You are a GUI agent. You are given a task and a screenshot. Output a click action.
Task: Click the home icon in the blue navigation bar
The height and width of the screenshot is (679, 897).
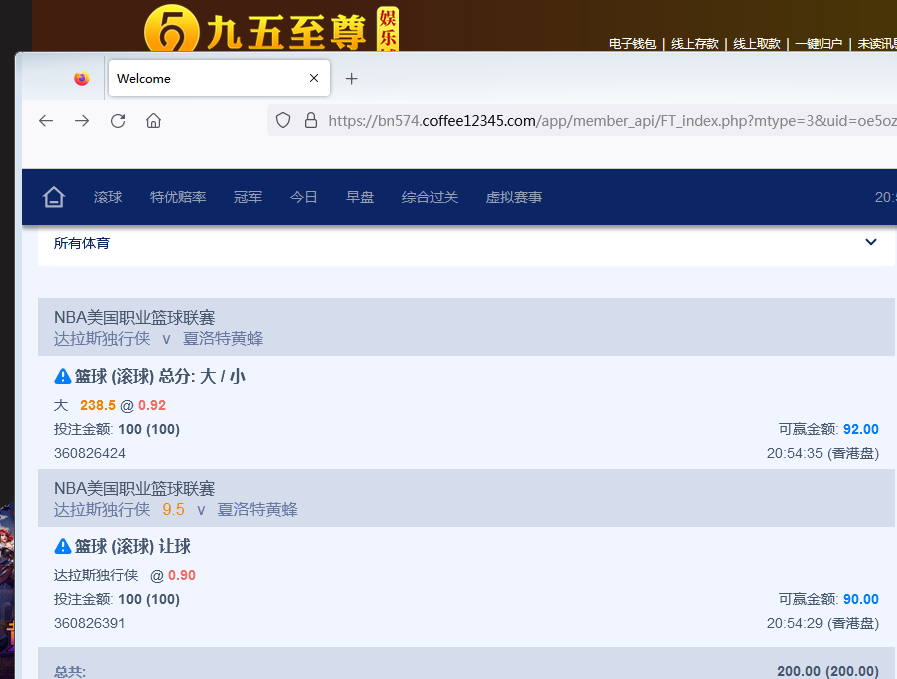point(54,197)
